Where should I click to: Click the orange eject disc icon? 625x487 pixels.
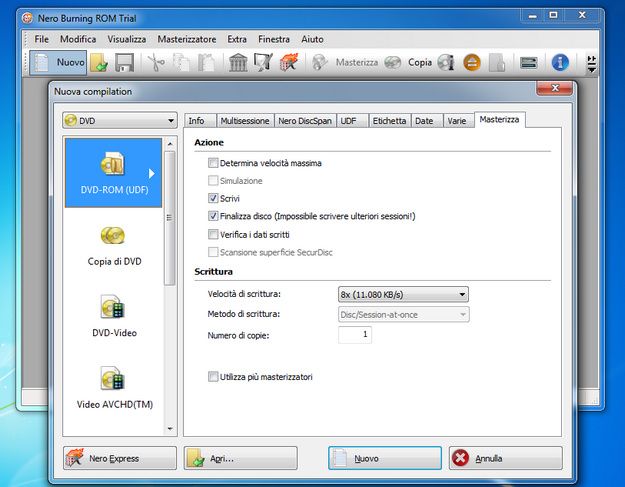coord(472,63)
